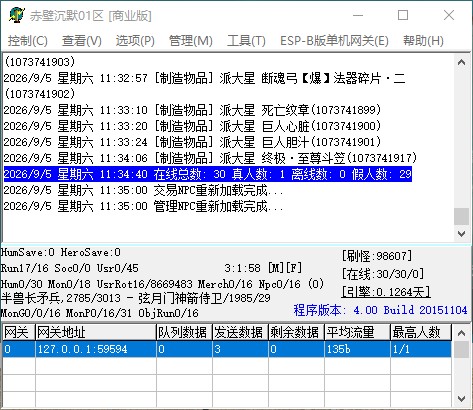Click the HumSave:0 HeroSave:0 status line
This screenshot has width=473, height=410.
tap(61, 252)
